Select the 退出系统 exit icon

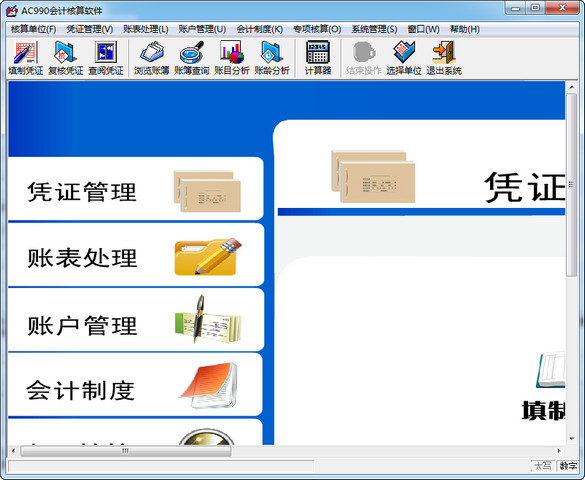[x=444, y=58]
